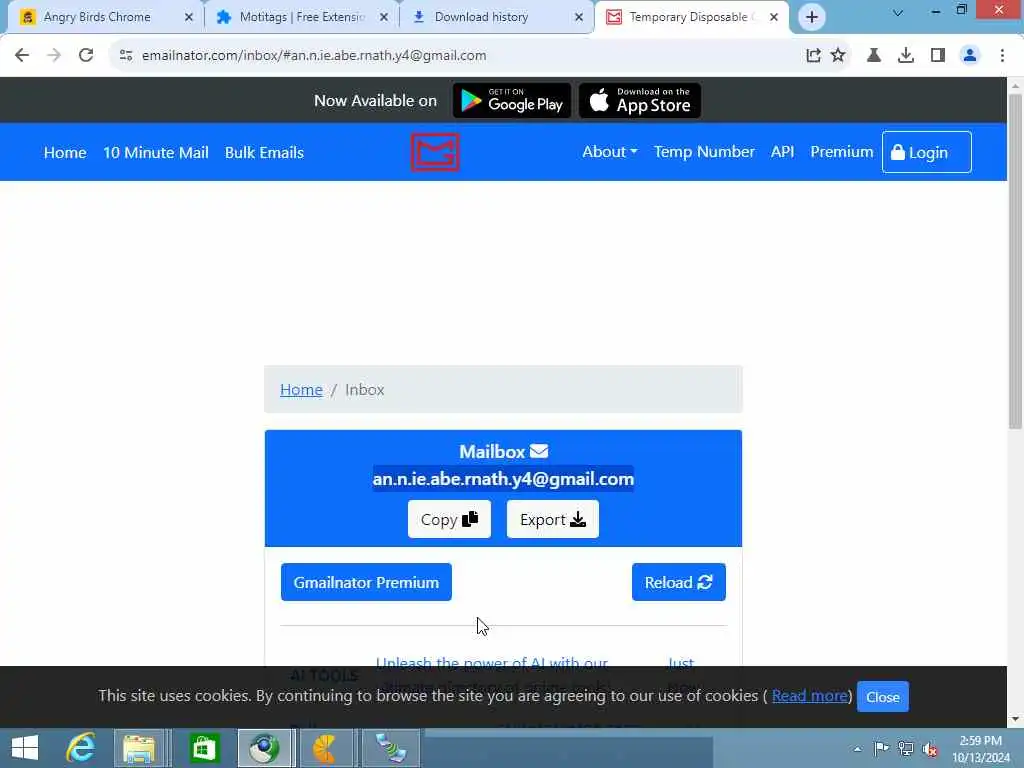Close the Temporary Disposable tab

[x=774, y=17]
